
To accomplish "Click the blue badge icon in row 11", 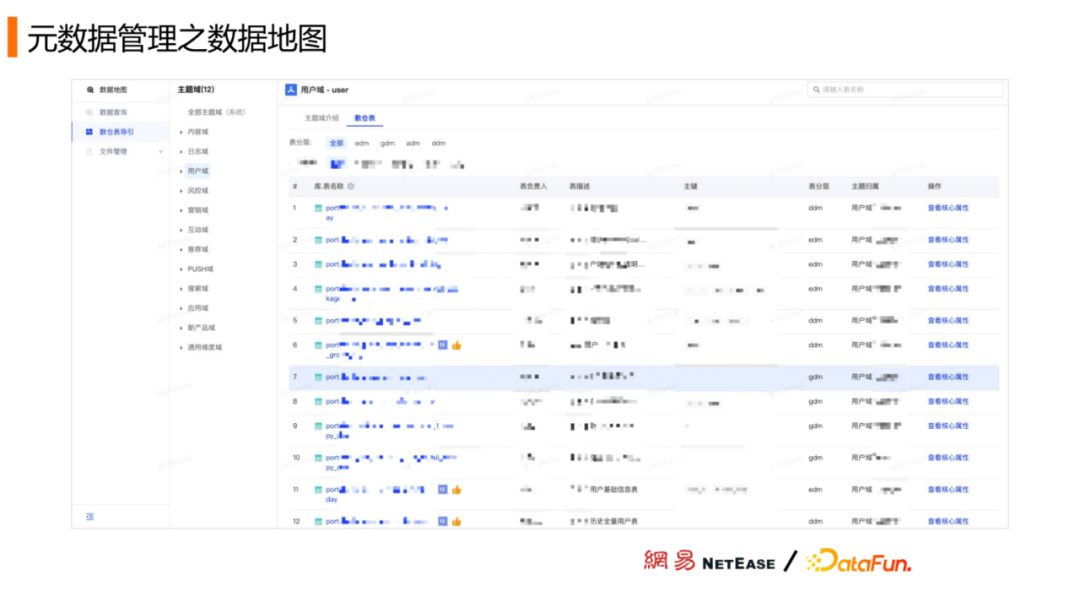I will (x=443, y=490).
